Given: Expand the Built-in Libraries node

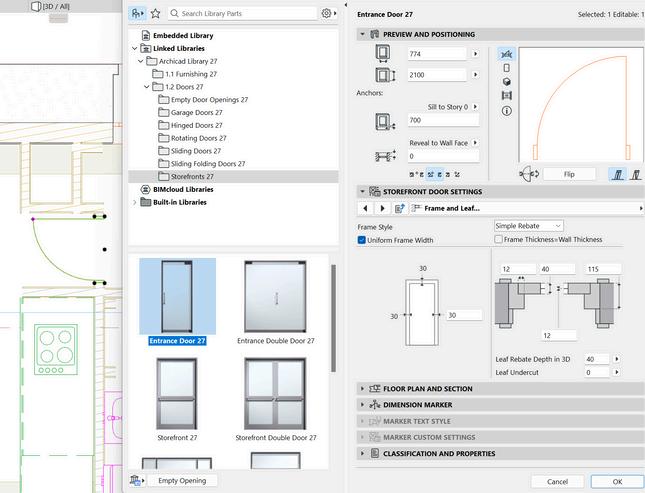Looking at the screenshot, I should click(134, 202).
